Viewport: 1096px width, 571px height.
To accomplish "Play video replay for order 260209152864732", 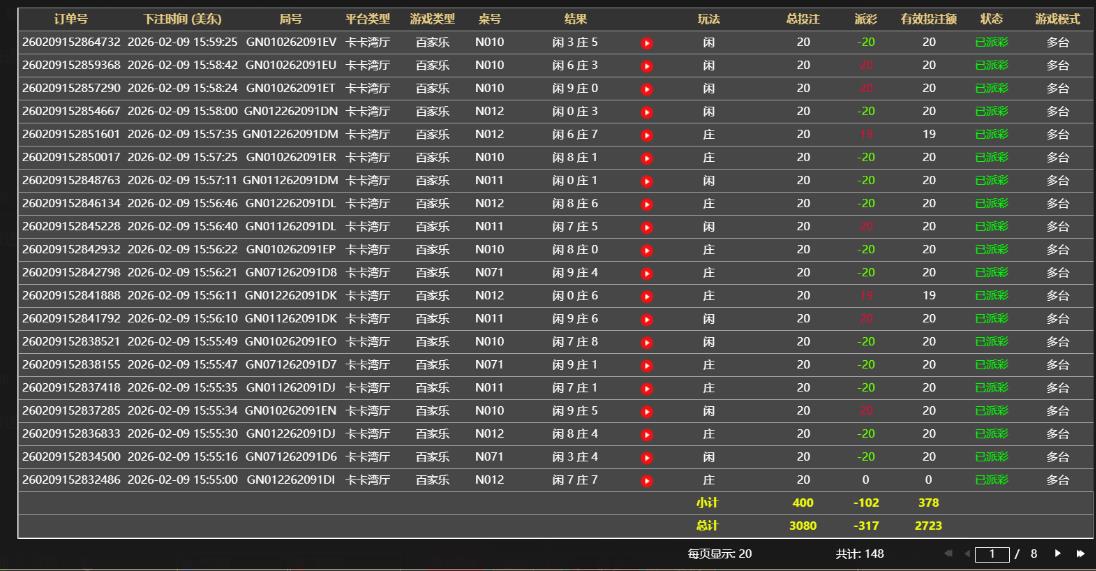I will point(646,43).
